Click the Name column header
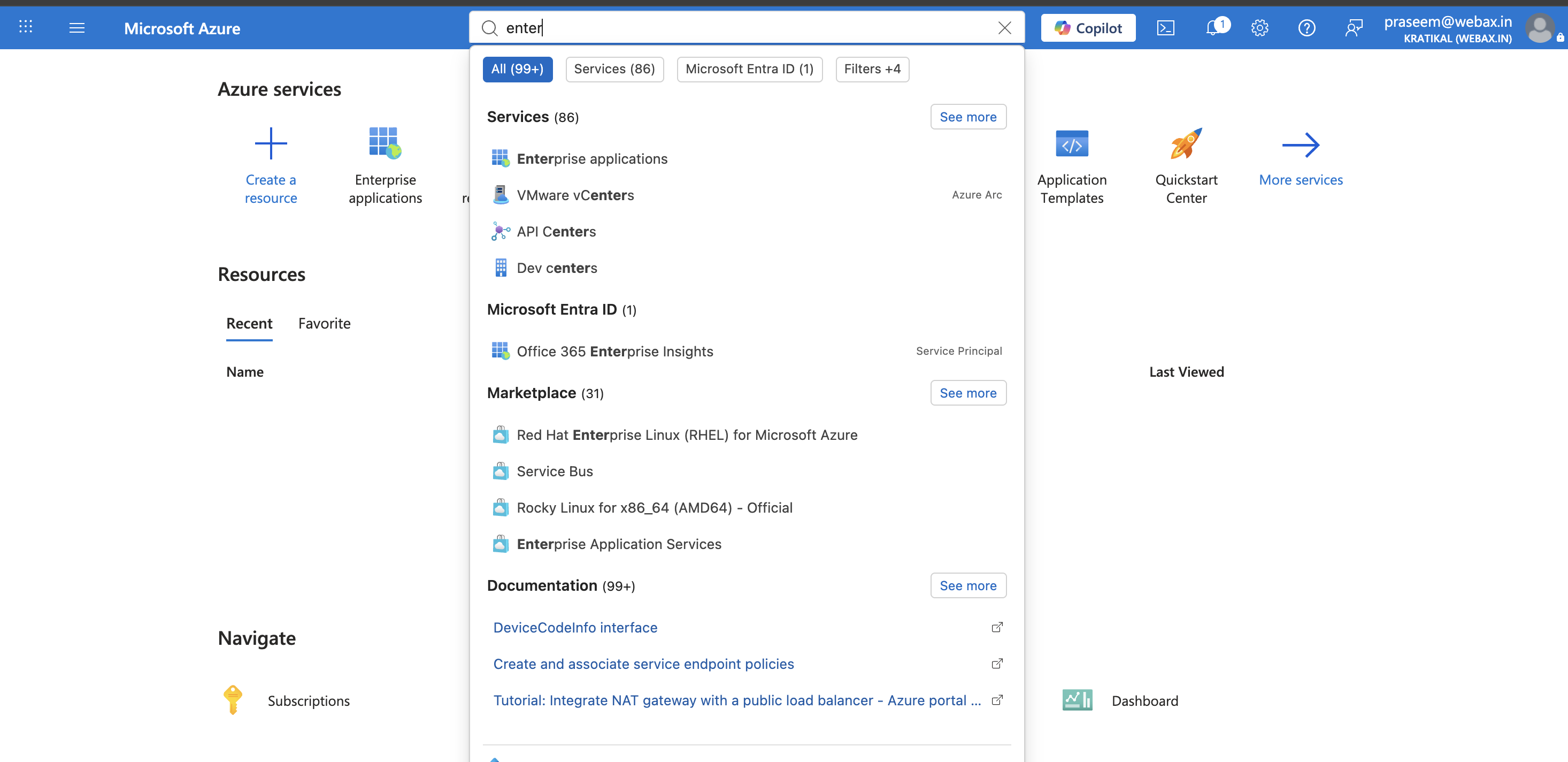This screenshot has height=762, width=1568. (x=245, y=371)
